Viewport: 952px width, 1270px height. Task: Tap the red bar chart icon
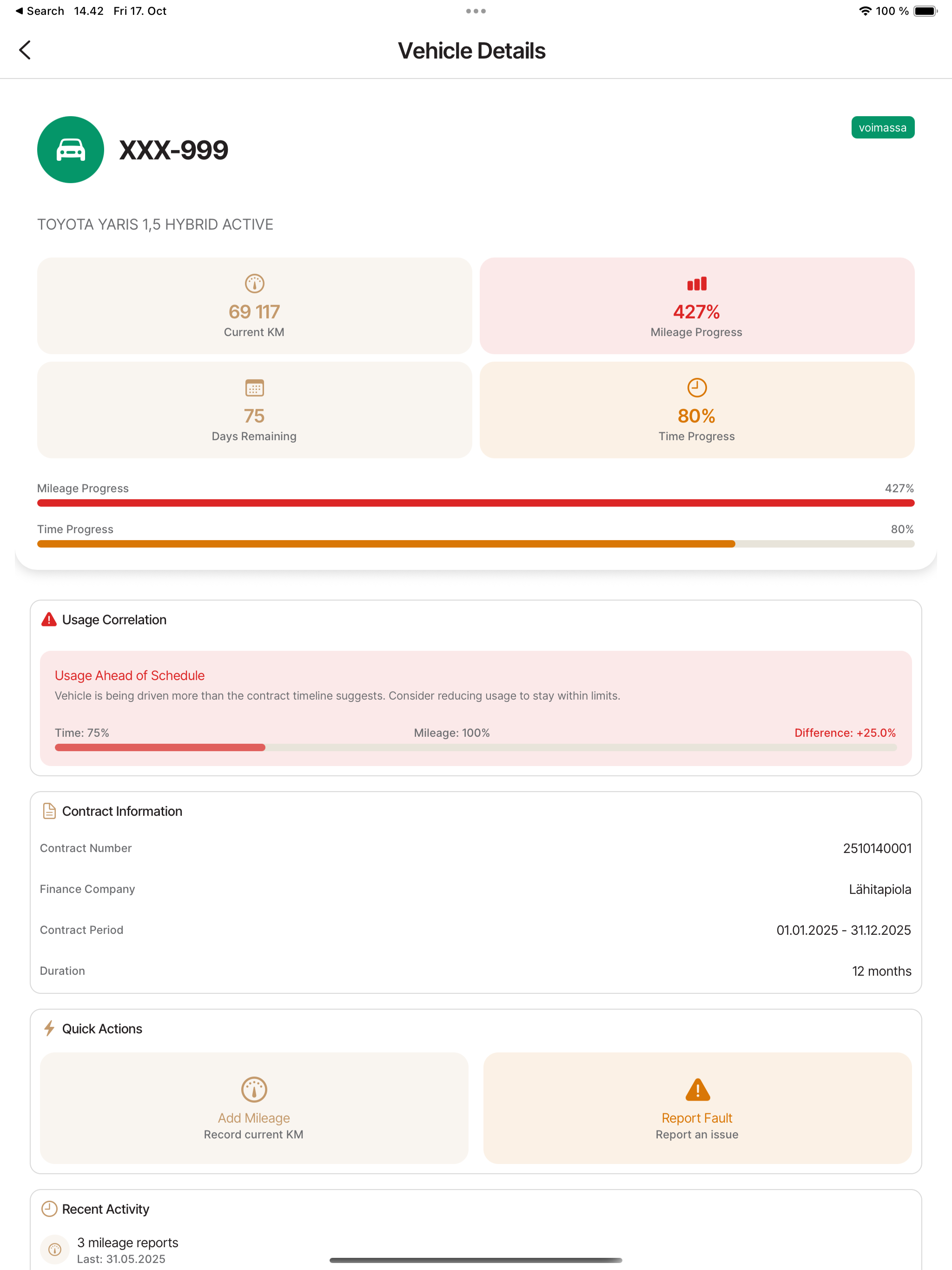point(696,284)
